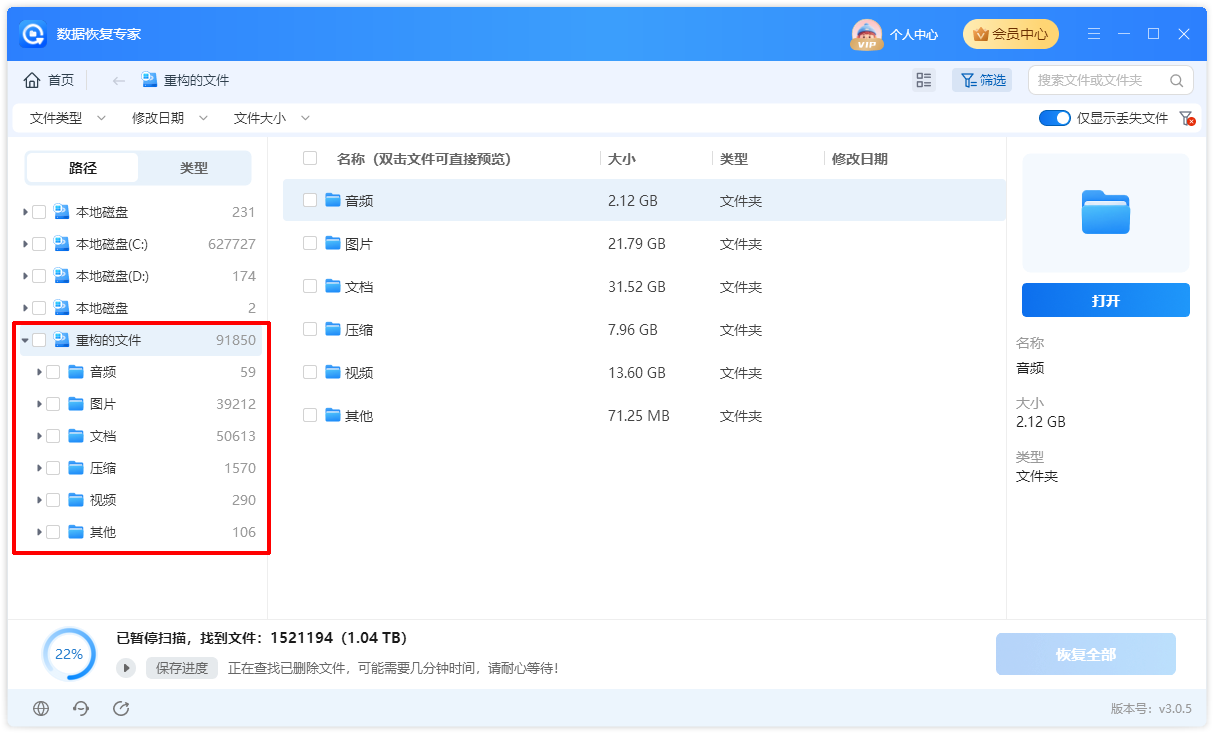Click the 文档 folder icon in file list
The image size is (1214, 734).
coord(333,286)
